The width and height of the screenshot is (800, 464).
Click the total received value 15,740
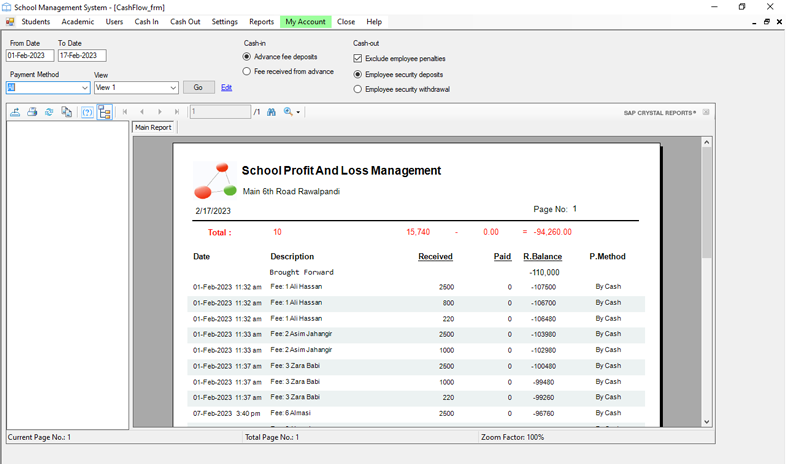[x=418, y=232]
